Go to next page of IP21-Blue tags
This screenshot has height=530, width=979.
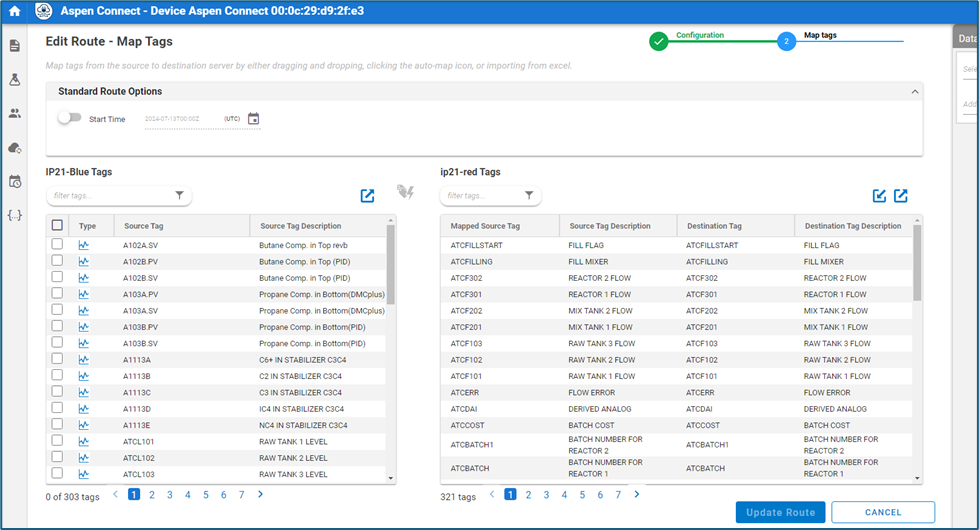[260, 494]
